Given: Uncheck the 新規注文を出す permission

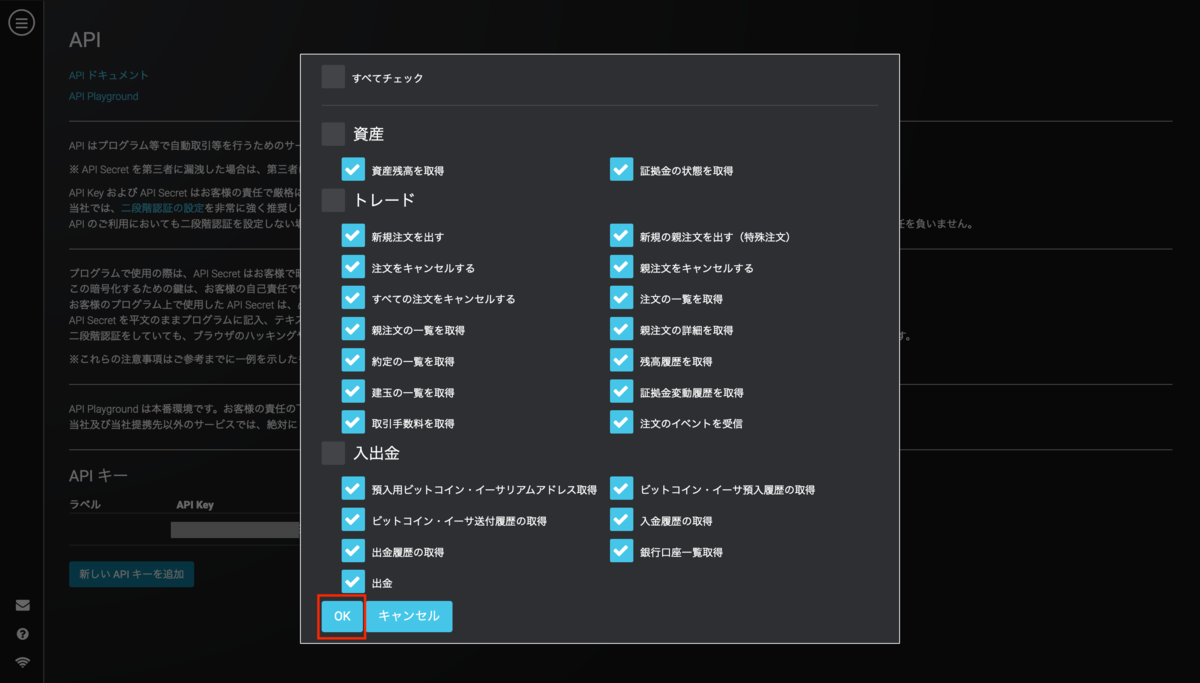Looking at the screenshot, I should [x=352, y=235].
